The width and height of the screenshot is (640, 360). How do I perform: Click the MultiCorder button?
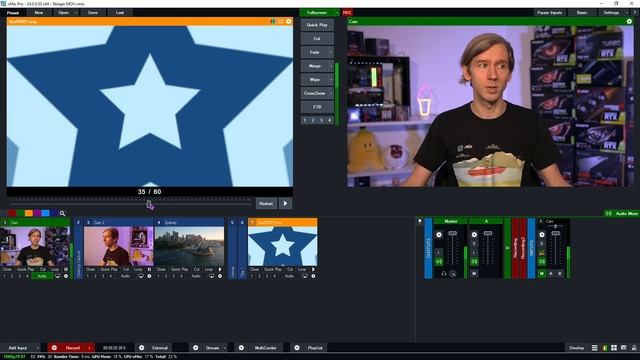(265, 348)
